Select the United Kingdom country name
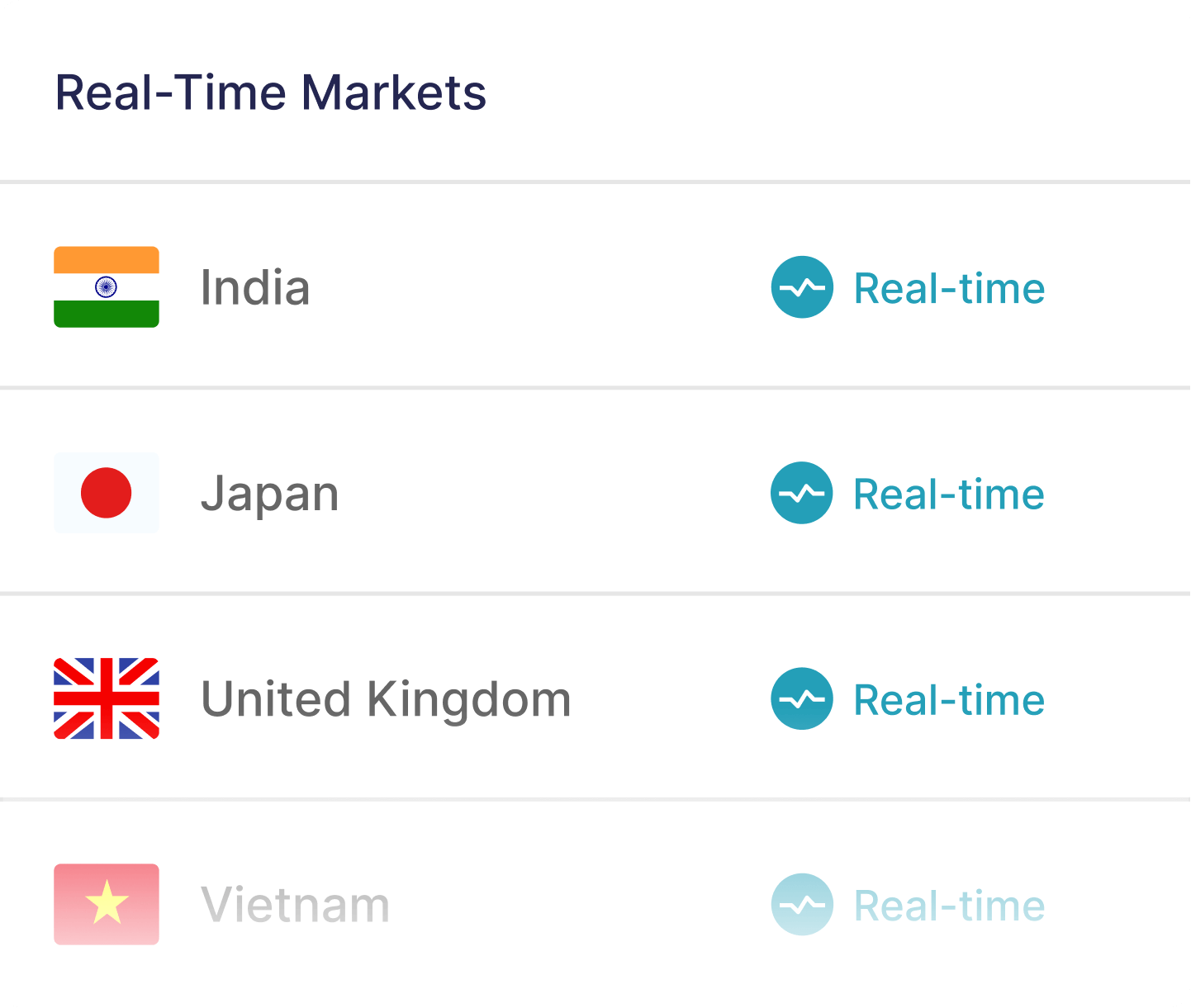Image resolution: width=1191 pixels, height=1008 pixels. (386, 699)
